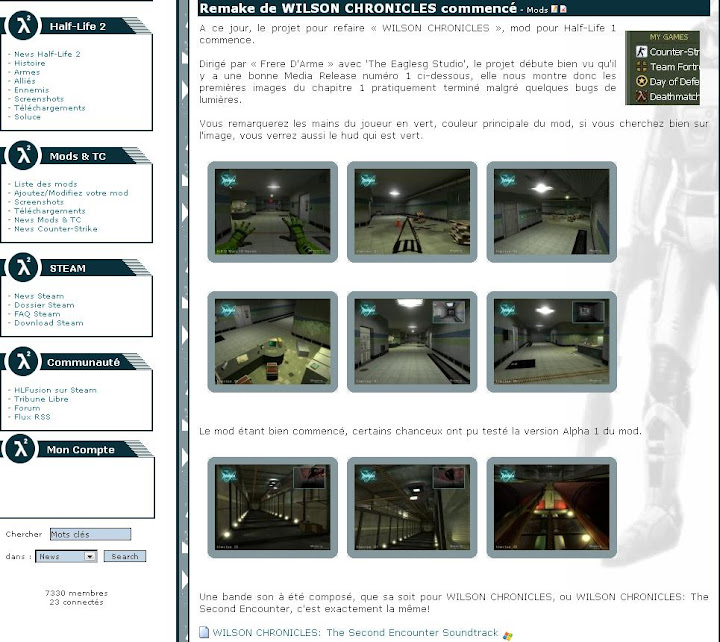The width and height of the screenshot is (720, 642).
Task: Open the second Alpha 1 tunnel screenshot
Action: 412,507
